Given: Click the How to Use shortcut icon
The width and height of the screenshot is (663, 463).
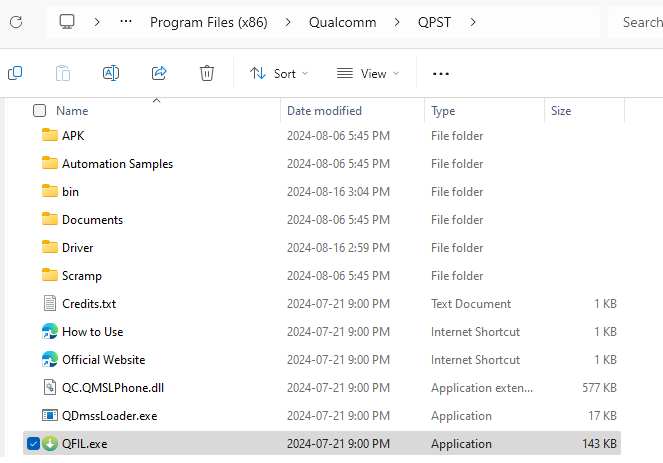Looking at the screenshot, I should [x=50, y=331].
